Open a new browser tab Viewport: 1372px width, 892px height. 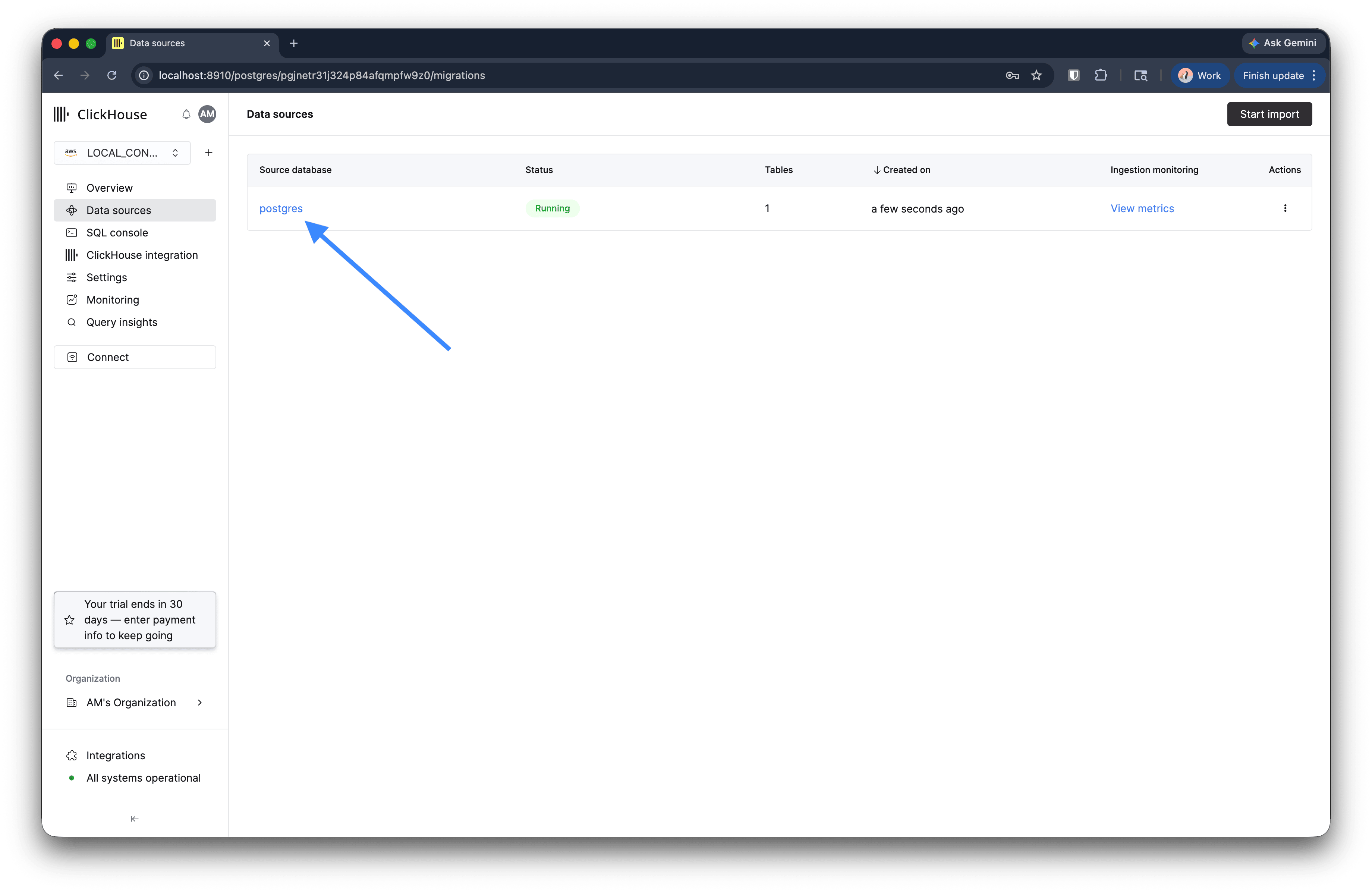[293, 43]
